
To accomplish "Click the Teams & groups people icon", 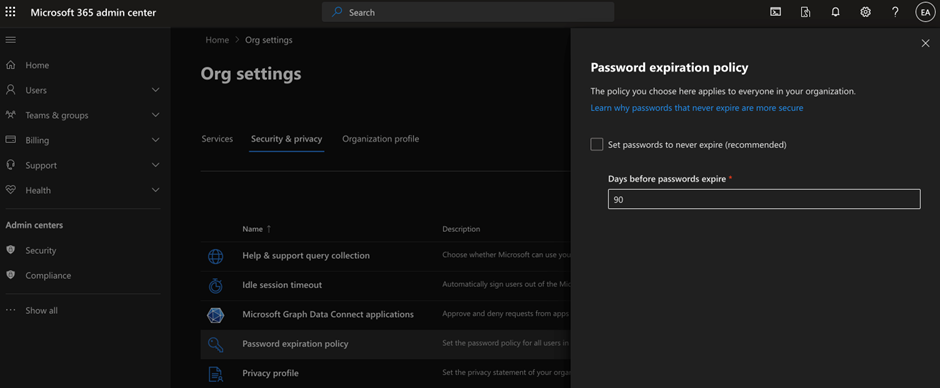I will 10,115.
